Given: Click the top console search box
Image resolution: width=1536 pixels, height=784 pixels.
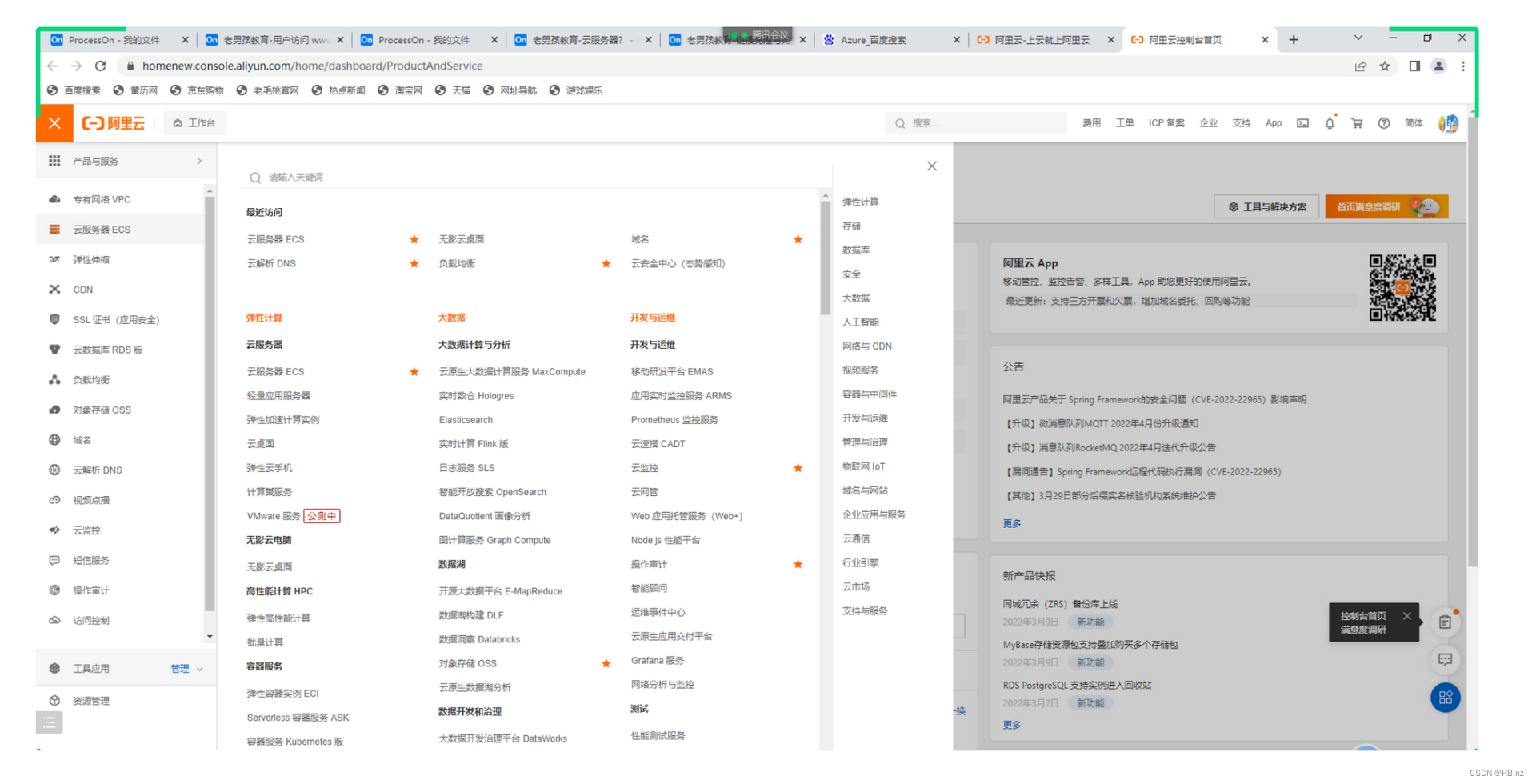Looking at the screenshot, I should click(x=976, y=123).
